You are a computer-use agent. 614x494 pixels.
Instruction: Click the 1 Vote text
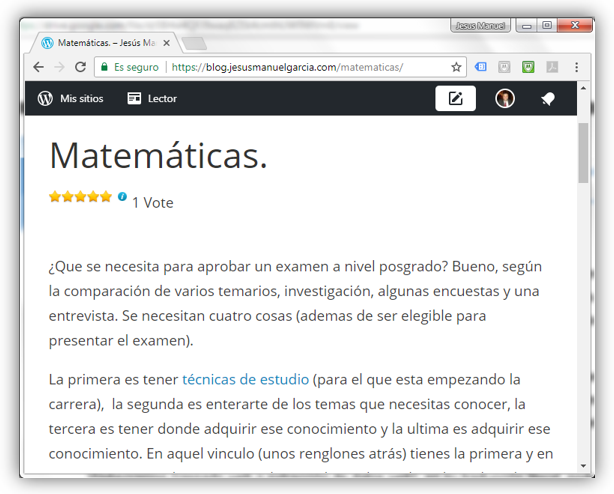(x=153, y=203)
